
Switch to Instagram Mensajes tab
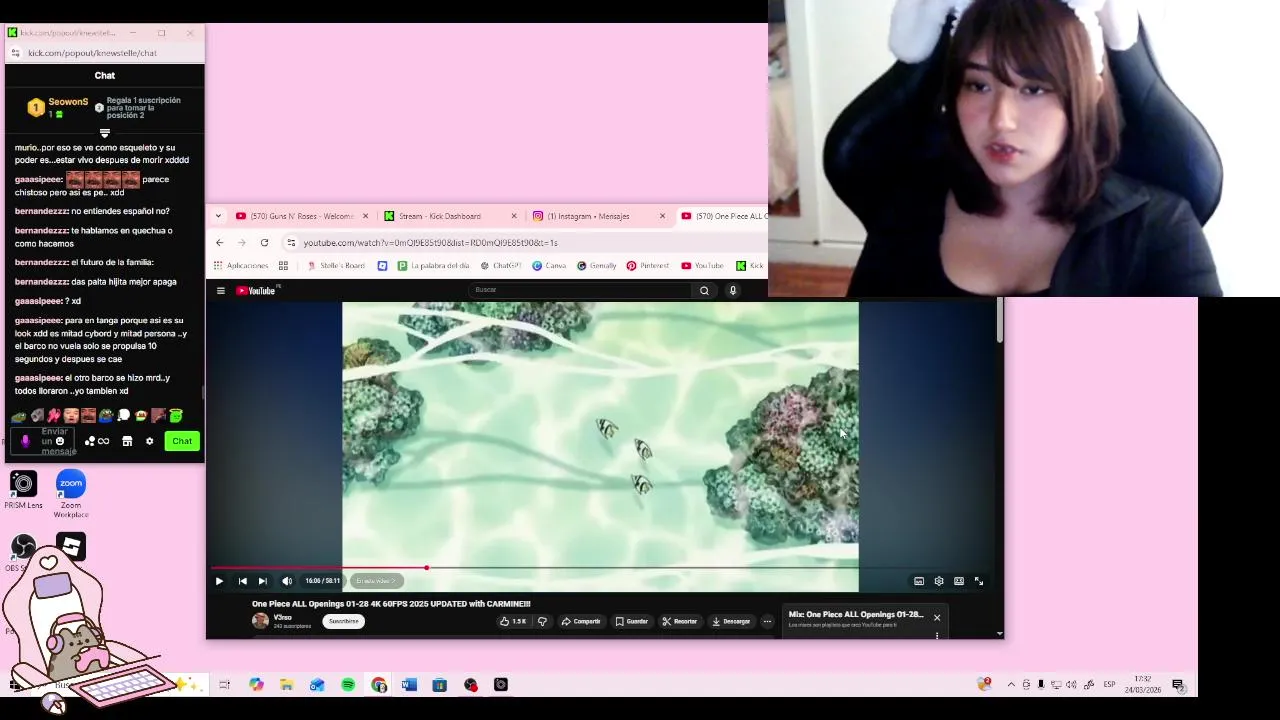[600, 216]
